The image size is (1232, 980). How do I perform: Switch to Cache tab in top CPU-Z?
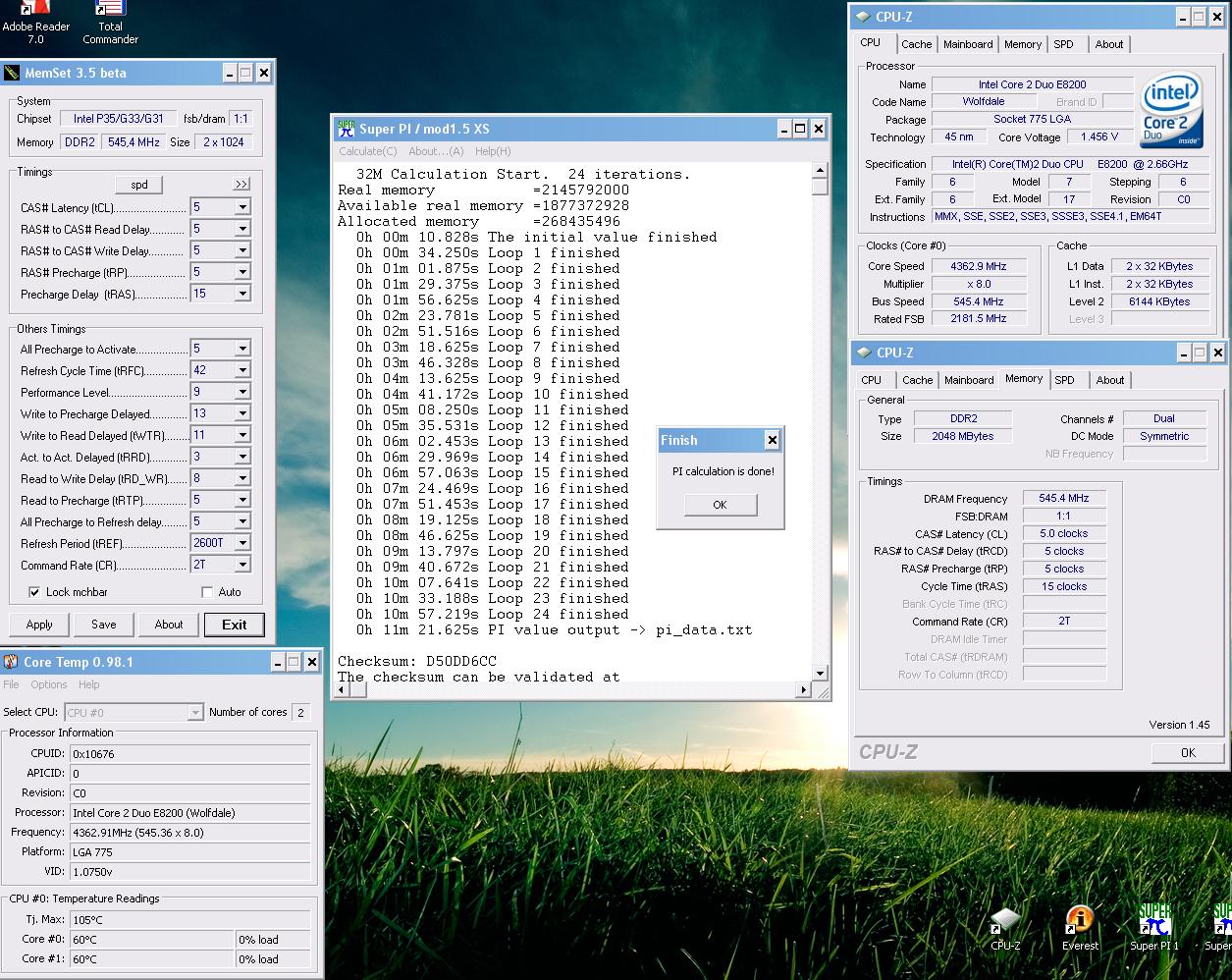(x=917, y=44)
